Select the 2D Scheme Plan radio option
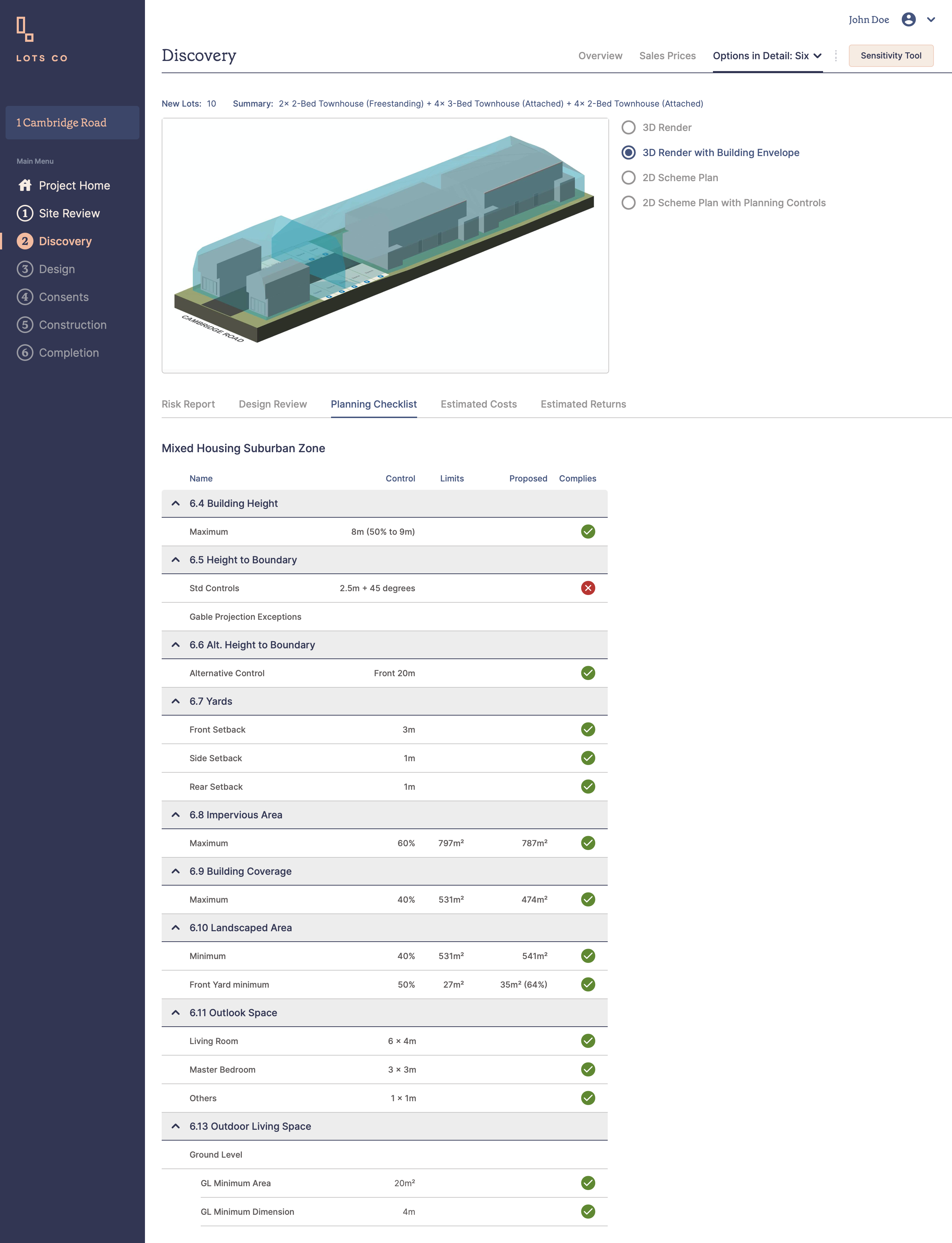 [x=628, y=178]
